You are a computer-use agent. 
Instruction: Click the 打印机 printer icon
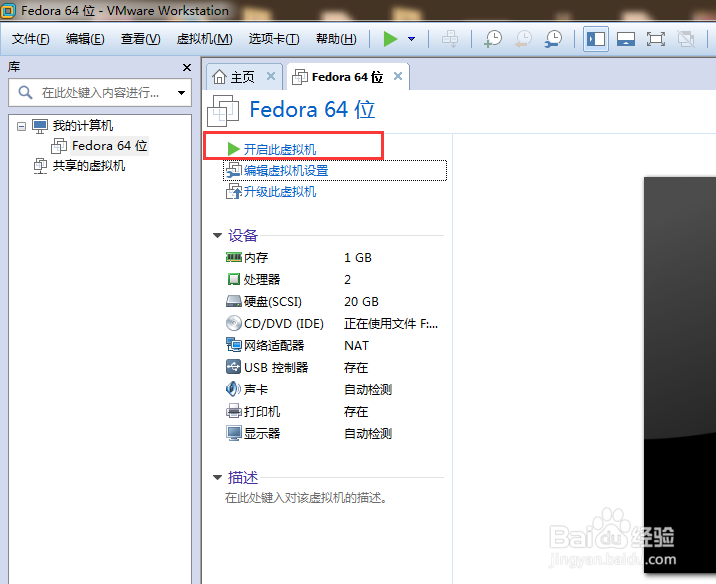click(234, 411)
